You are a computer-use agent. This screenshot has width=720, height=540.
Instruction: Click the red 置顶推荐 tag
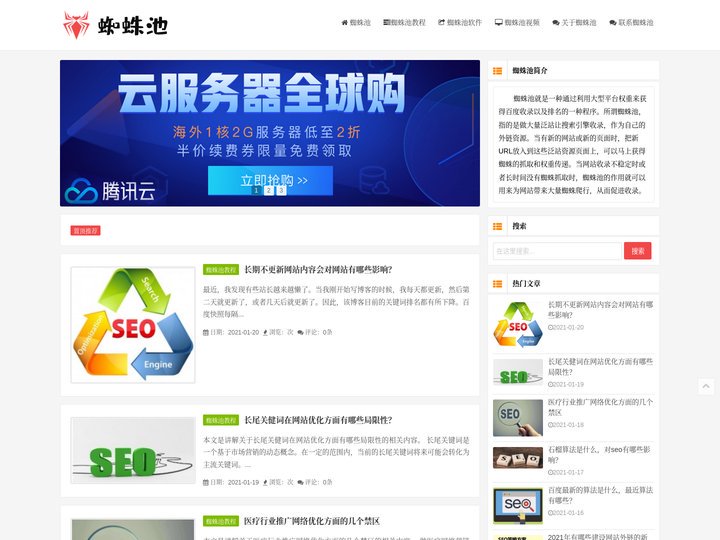(85, 231)
